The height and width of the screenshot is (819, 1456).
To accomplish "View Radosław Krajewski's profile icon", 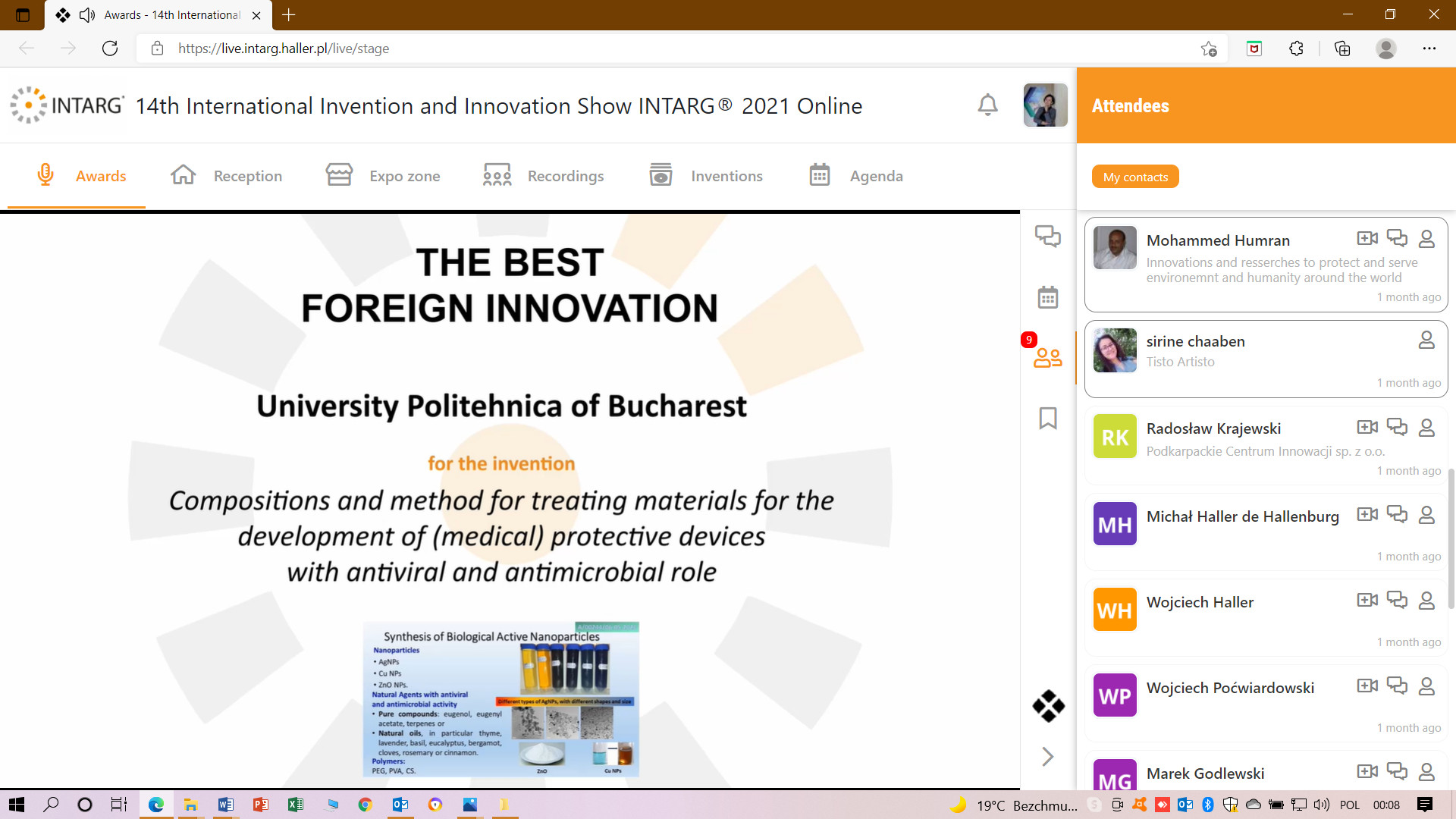I will pos(1426,428).
